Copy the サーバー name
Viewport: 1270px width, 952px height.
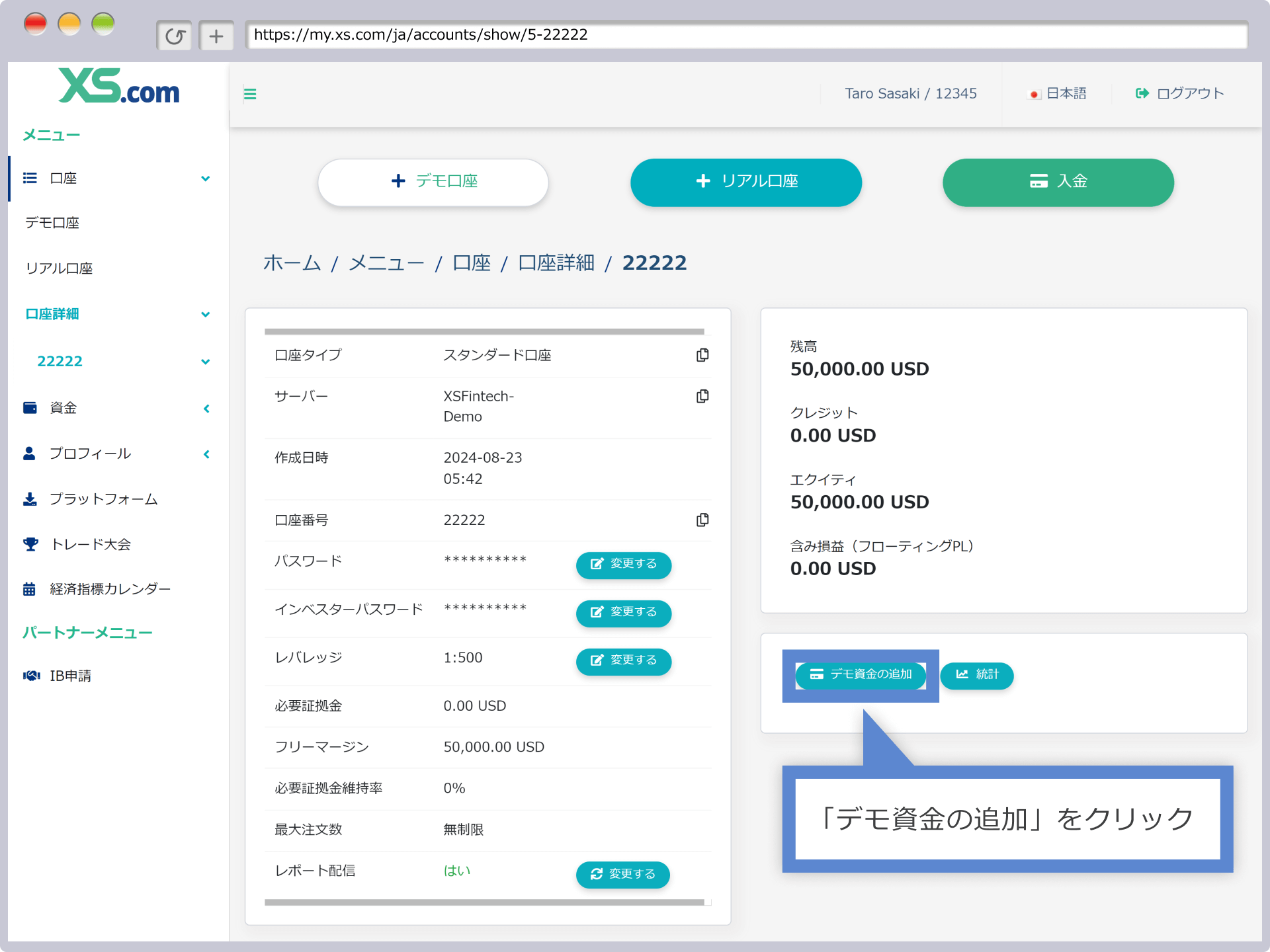[x=702, y=396]
